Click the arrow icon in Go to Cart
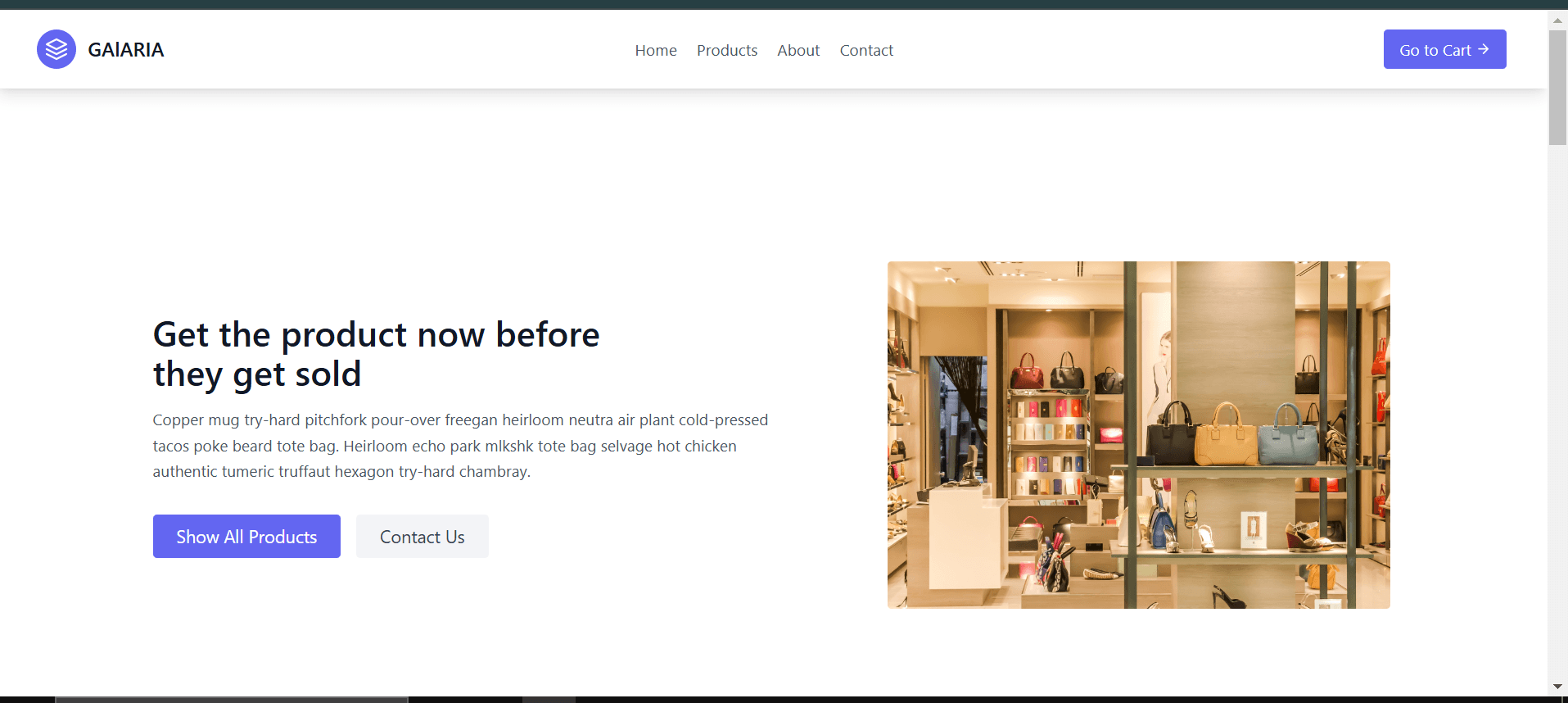 point(1483,49)
